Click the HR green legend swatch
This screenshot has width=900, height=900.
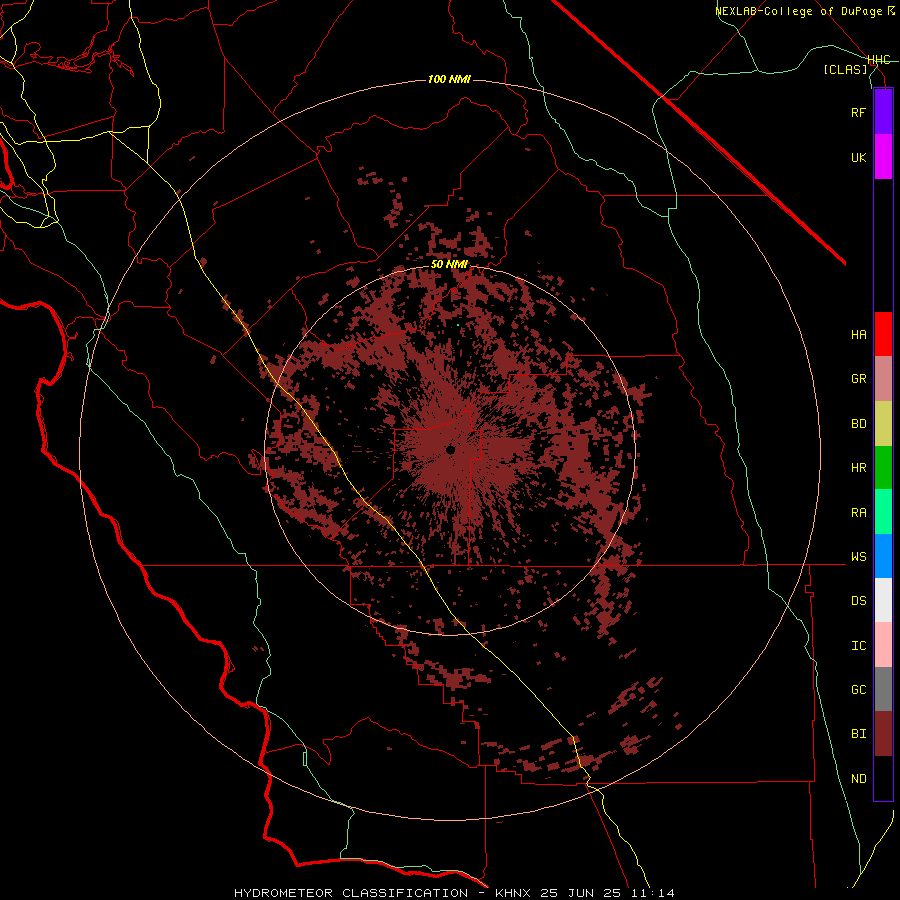coord(883,468)
